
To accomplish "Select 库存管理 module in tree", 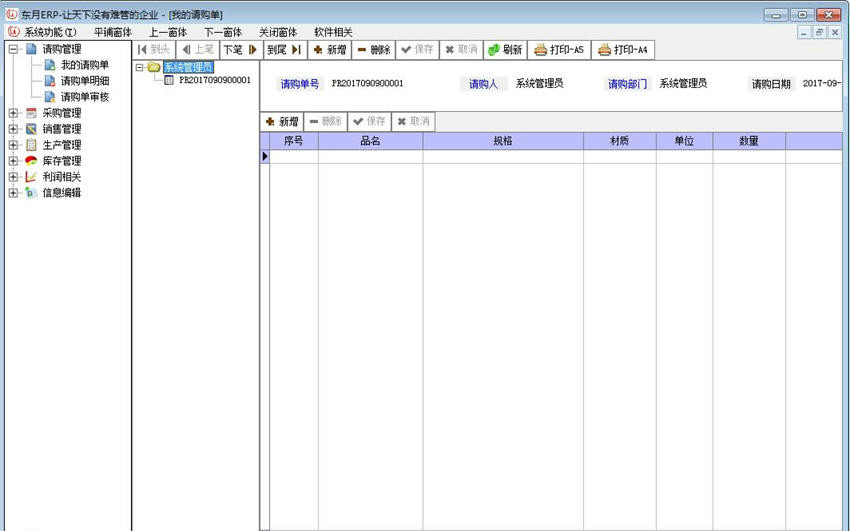I will pyautogui.click(x=62, y=161).
